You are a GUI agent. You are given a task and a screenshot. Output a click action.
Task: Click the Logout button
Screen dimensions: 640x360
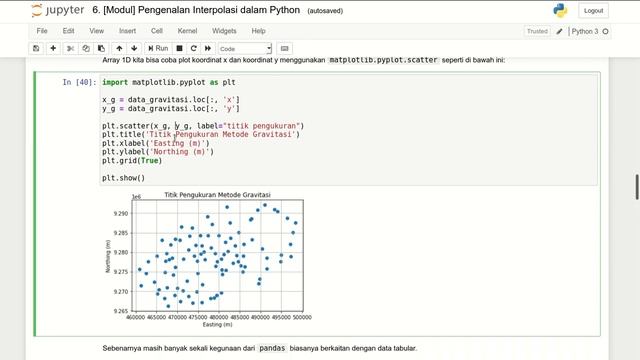click(x=593, y=11)
